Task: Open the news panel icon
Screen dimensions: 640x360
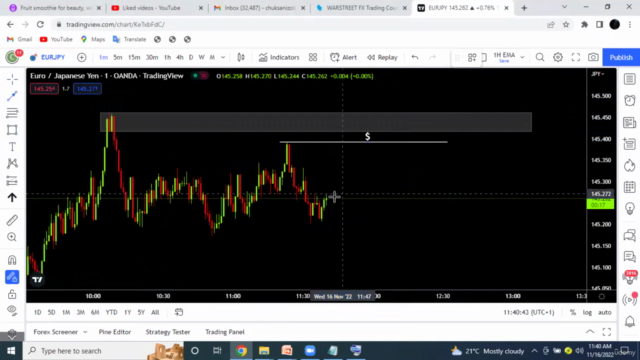Action: [630, 122]
